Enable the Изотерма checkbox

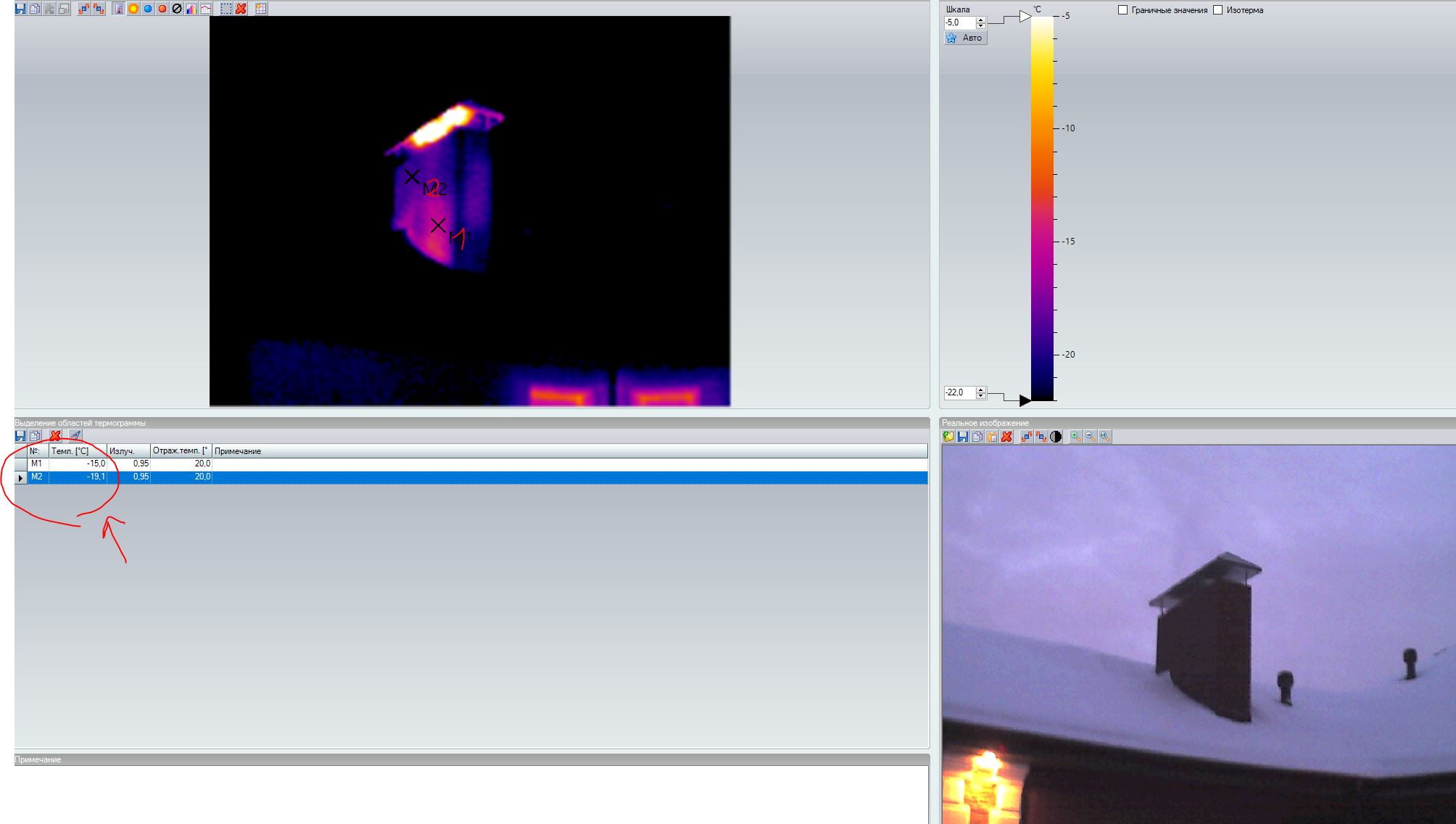tap(1218, 10)
